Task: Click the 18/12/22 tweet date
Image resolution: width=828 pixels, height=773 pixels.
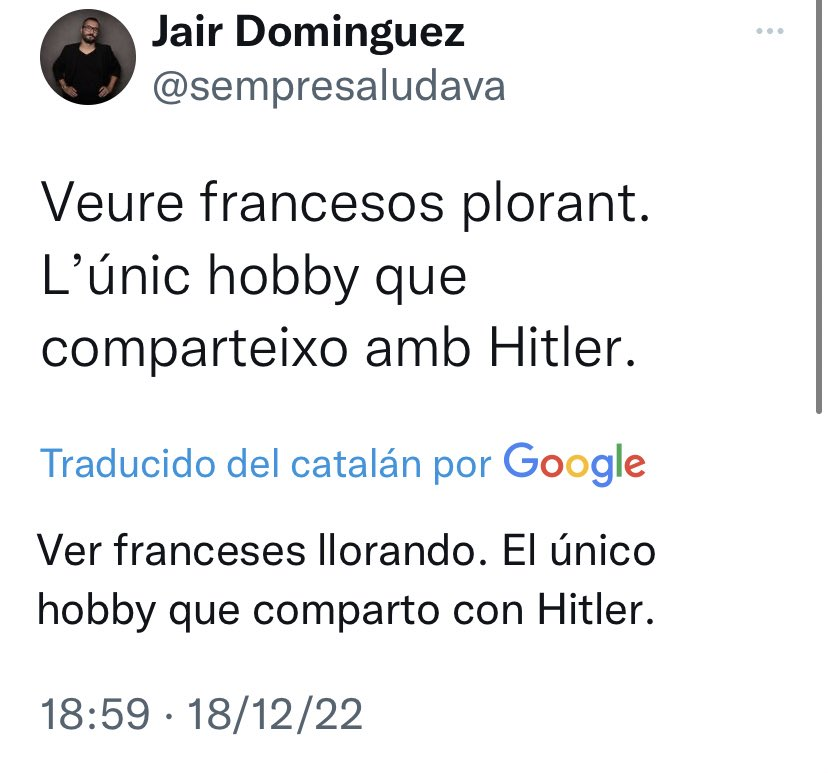Action: (x=275, y=714)
